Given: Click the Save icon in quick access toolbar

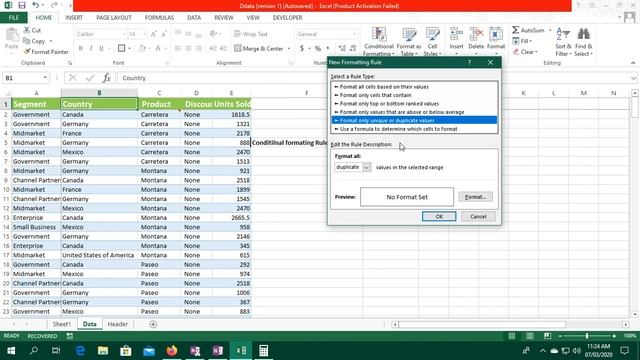Looking at the screenshot, I should pyautogui.click(x=22, y=5).
